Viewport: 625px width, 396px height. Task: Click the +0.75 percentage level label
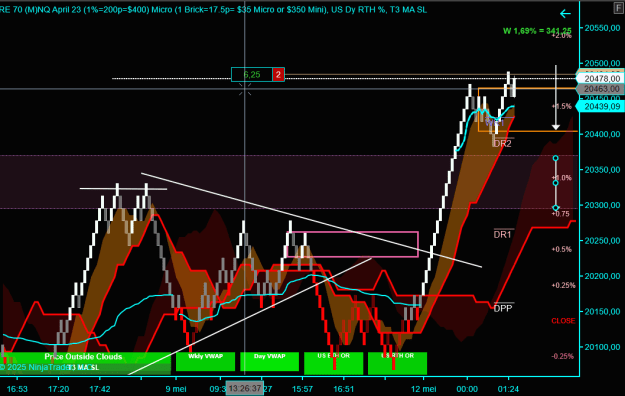(560, 214)
